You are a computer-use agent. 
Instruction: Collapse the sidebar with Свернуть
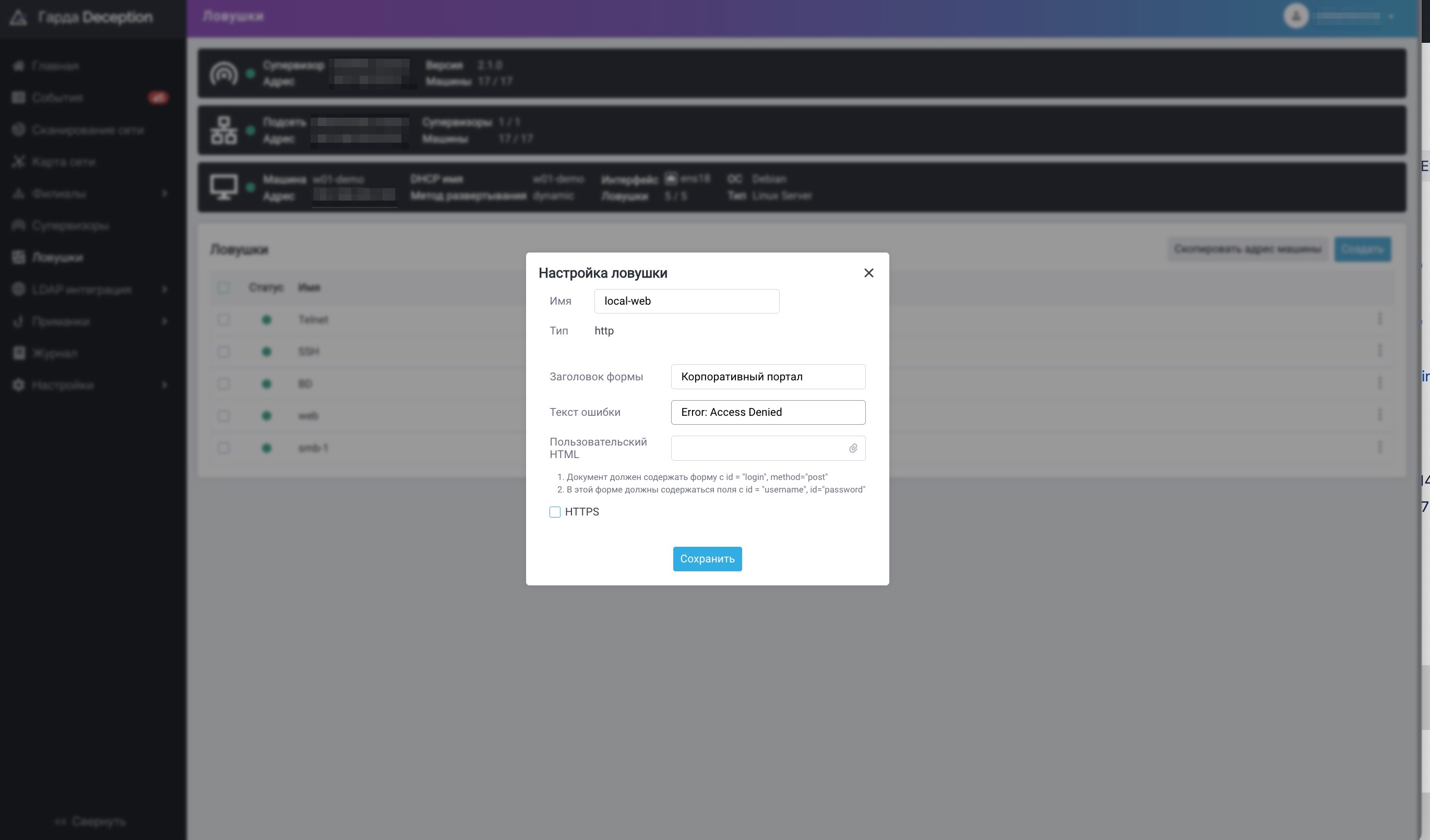coord(91,821)
